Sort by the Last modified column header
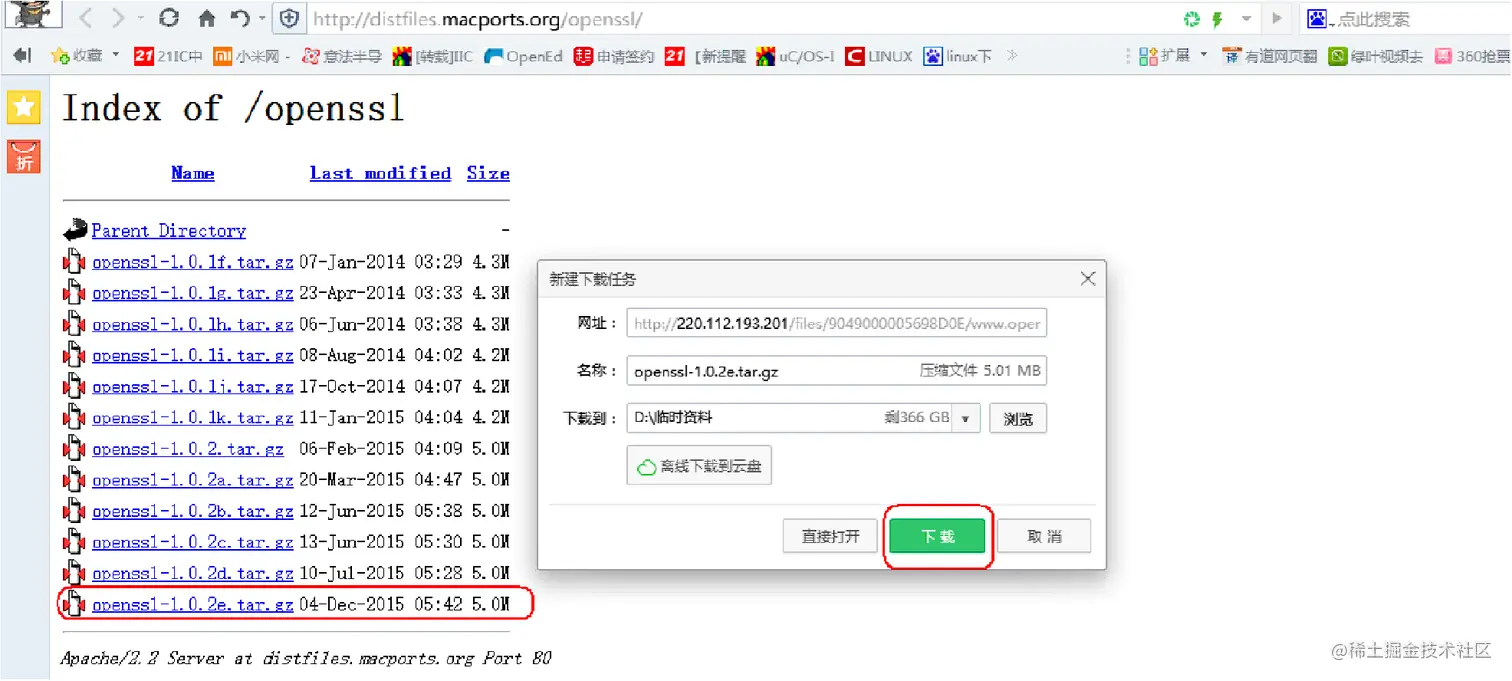 tap(380, 173)
